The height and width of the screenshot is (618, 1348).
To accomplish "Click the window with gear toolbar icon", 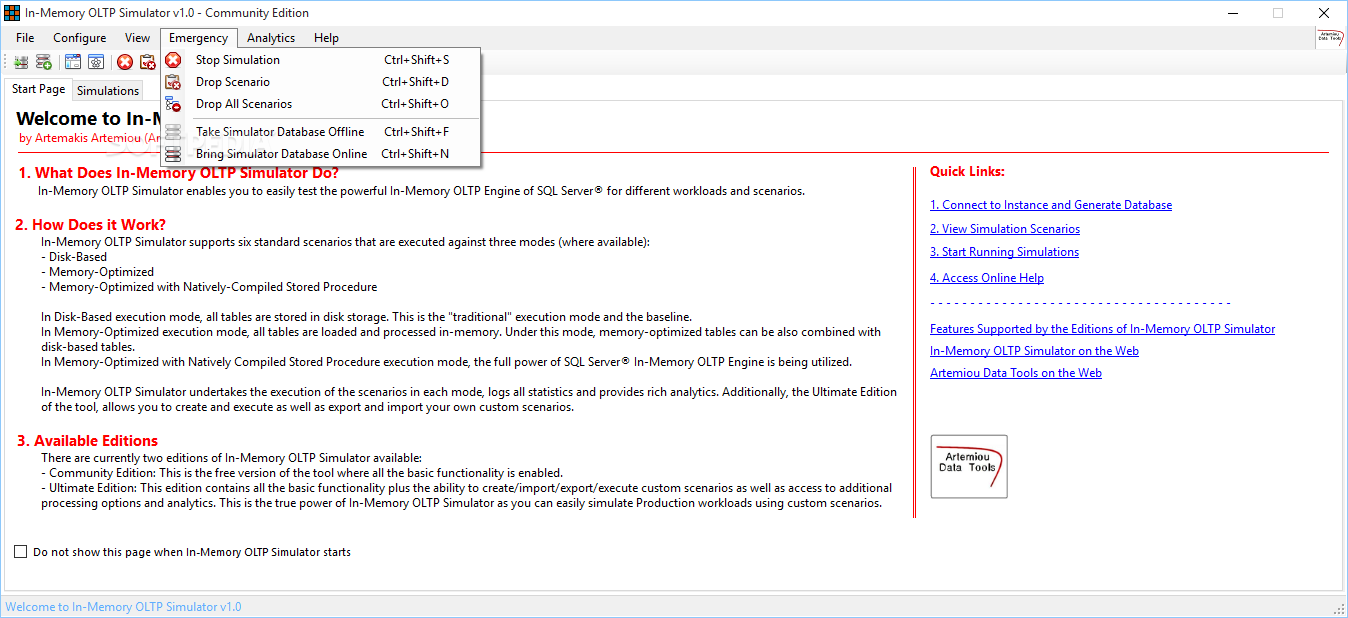I will tap(96, 62).
